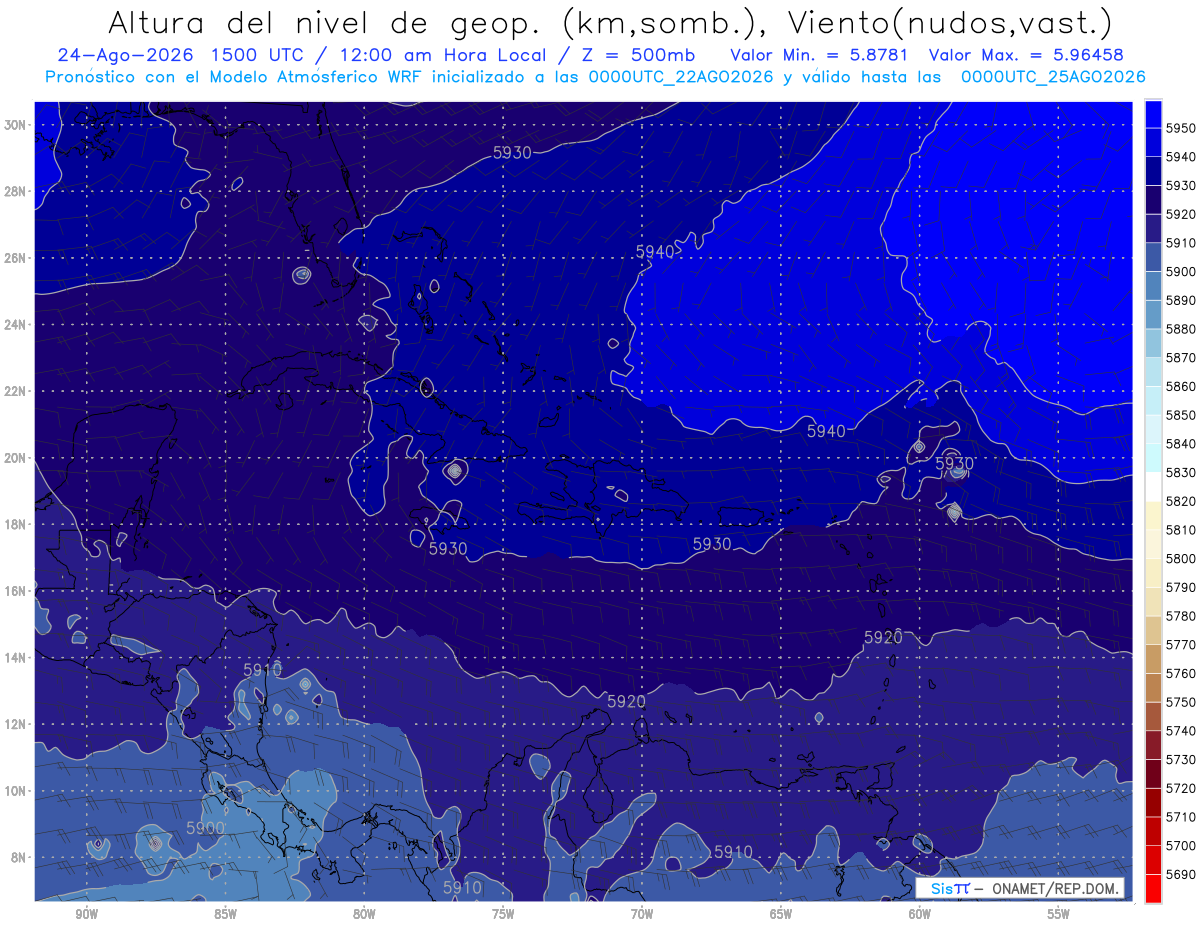1200x927 pixels.
Task: Click the topmost bright blue legend swatch above 5950
Action: tap(1153, 114)
